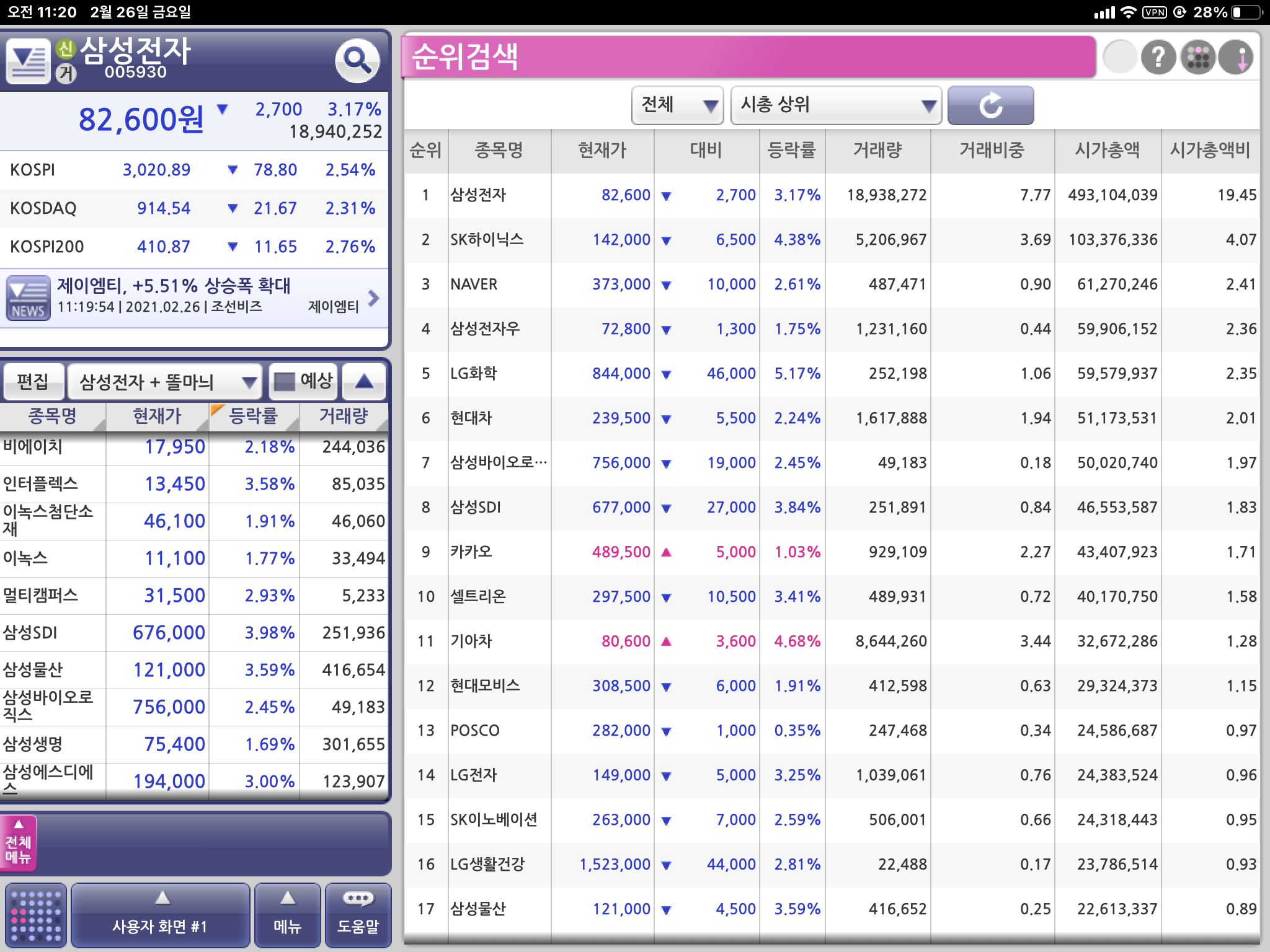
Task: Tap the magnifier search icon next to 삼성전자
Action: [357, 61]
